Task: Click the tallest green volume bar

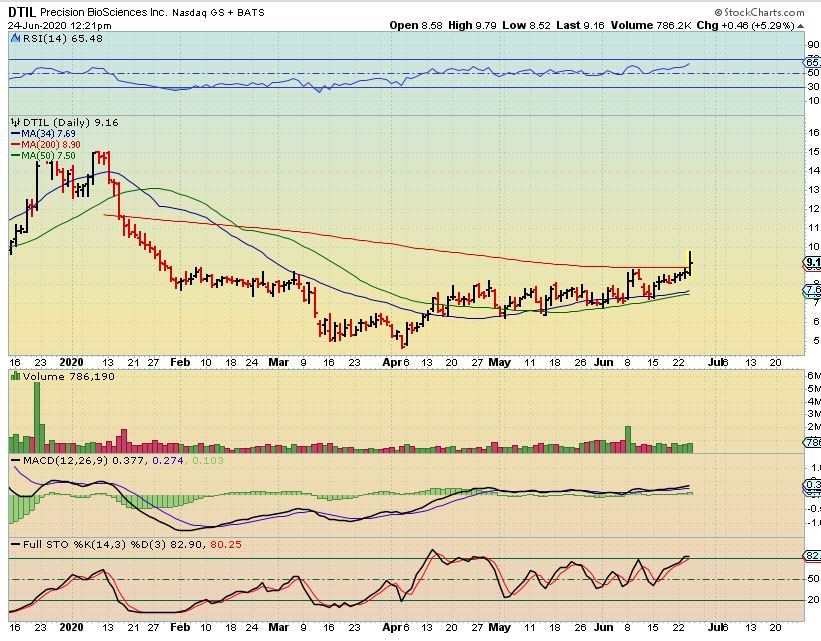Action: (37, 417)
